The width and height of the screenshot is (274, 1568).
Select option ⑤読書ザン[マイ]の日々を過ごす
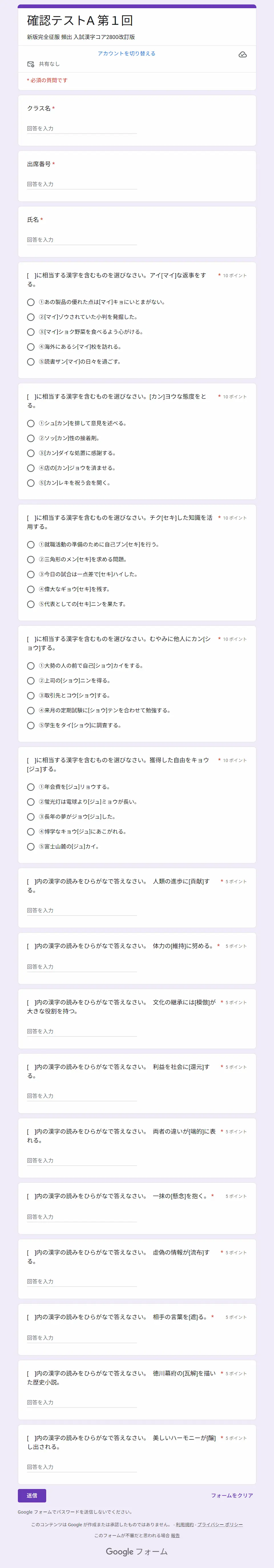pyautogui.click(x=31, y=362)
